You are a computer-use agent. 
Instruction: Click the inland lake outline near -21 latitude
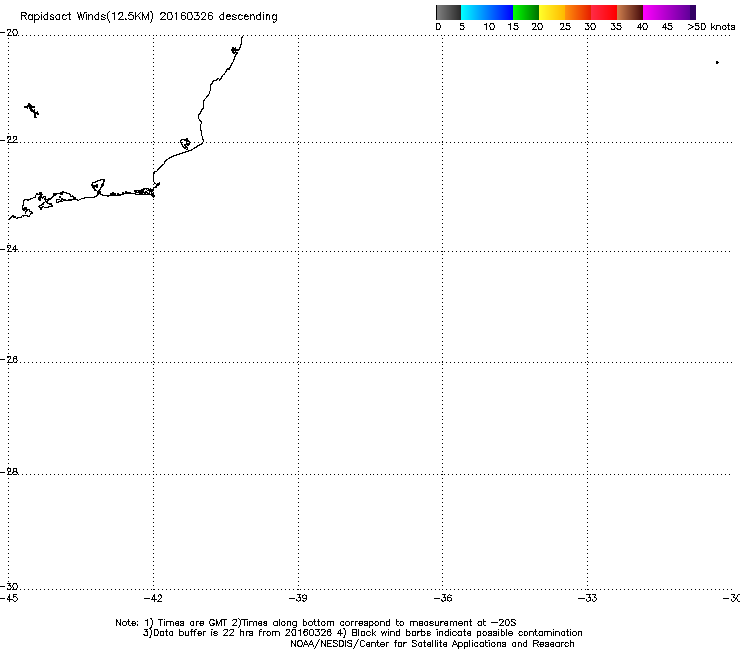32,110
